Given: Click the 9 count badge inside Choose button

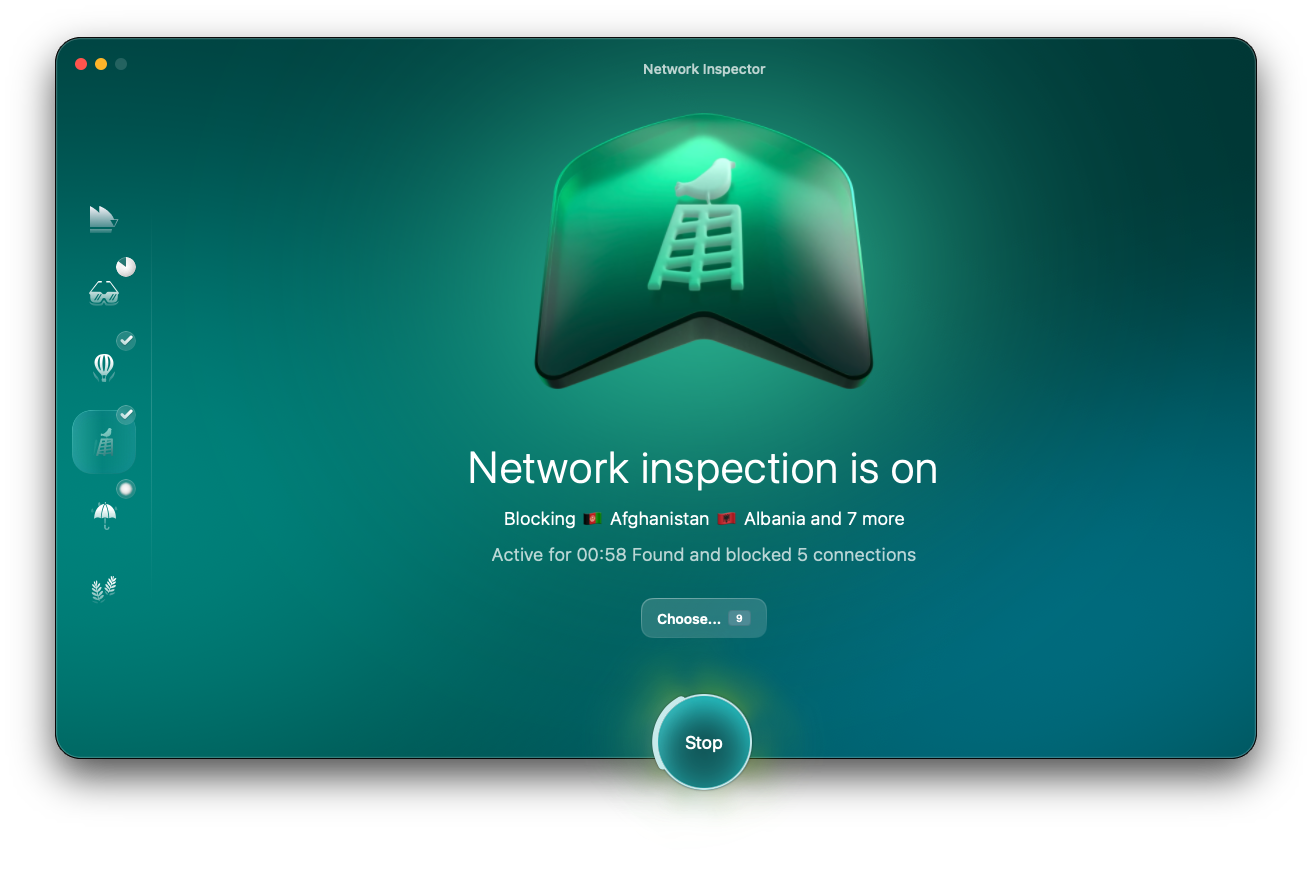Looking at the screenshot, I should [738, 618].
